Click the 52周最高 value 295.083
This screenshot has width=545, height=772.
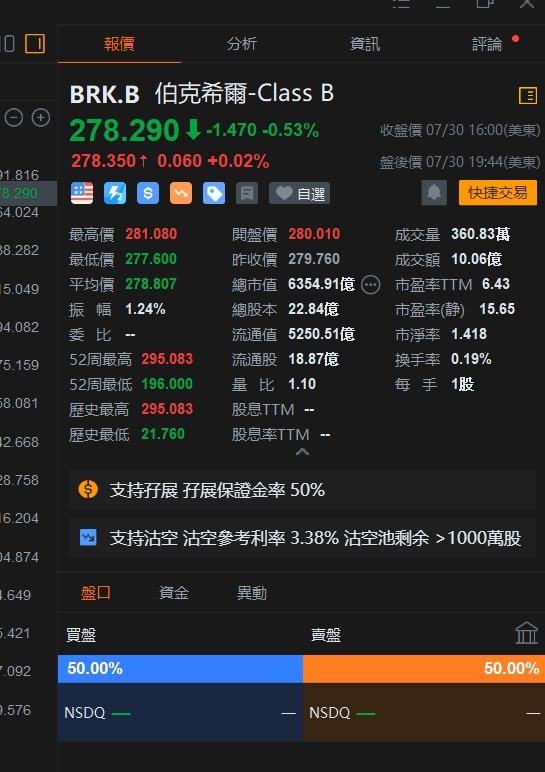coord(167,359)
